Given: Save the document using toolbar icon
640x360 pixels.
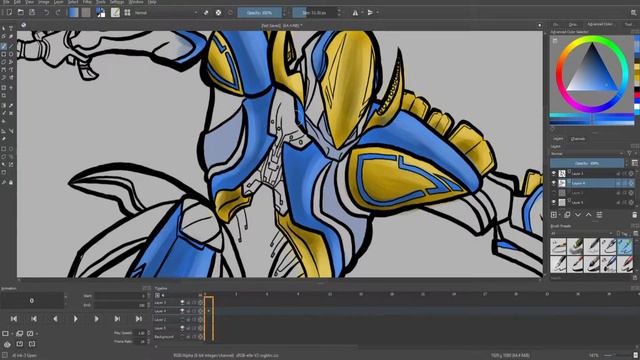Looking at the screenshot, I should pyautogui.click(x=32, y=13).
